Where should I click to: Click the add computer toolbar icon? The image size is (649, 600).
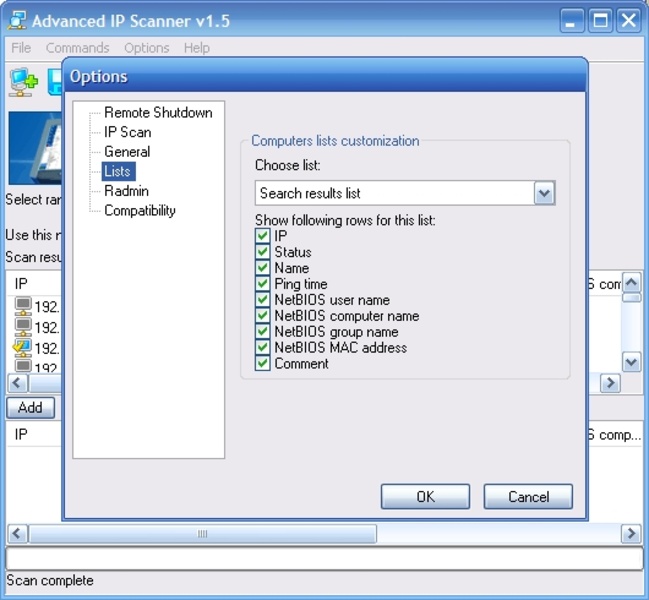click(24, 82)
